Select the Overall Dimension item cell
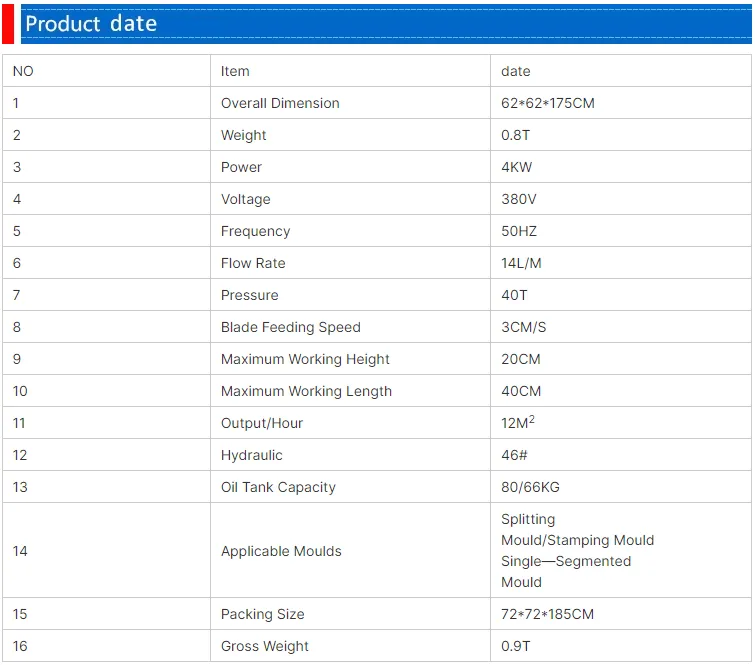755x665 pixels. point(350,103)
